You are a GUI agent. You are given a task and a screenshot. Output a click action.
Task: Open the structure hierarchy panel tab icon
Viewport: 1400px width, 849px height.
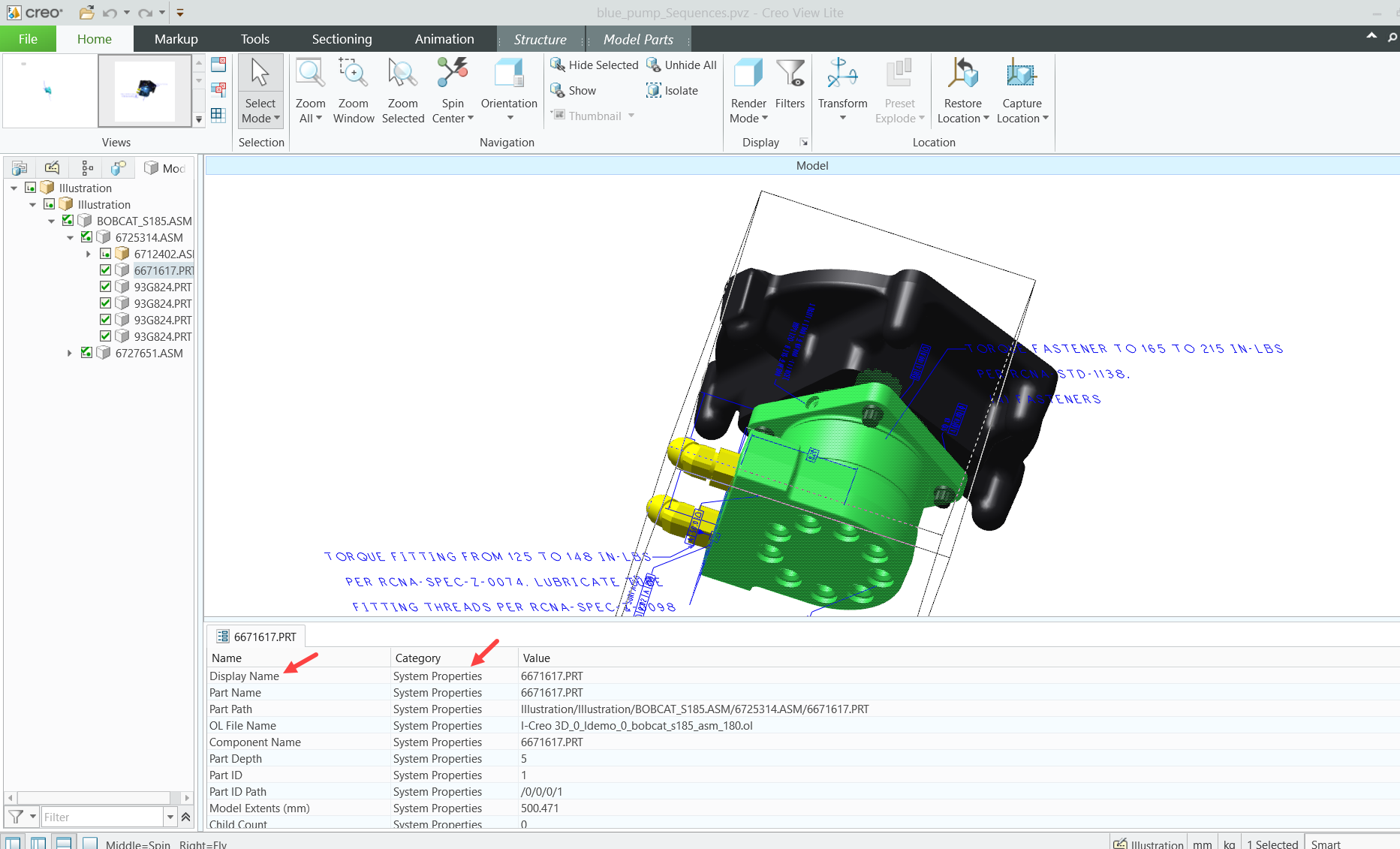pyautogui.click(x=87, y=167)
